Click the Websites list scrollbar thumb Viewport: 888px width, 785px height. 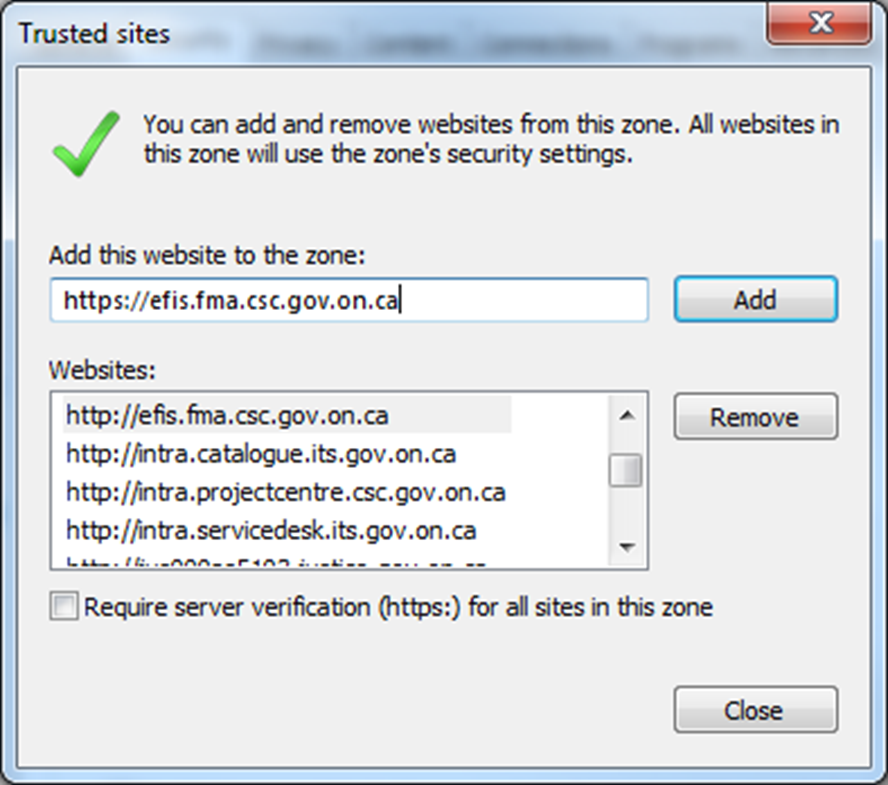[627, 470]
